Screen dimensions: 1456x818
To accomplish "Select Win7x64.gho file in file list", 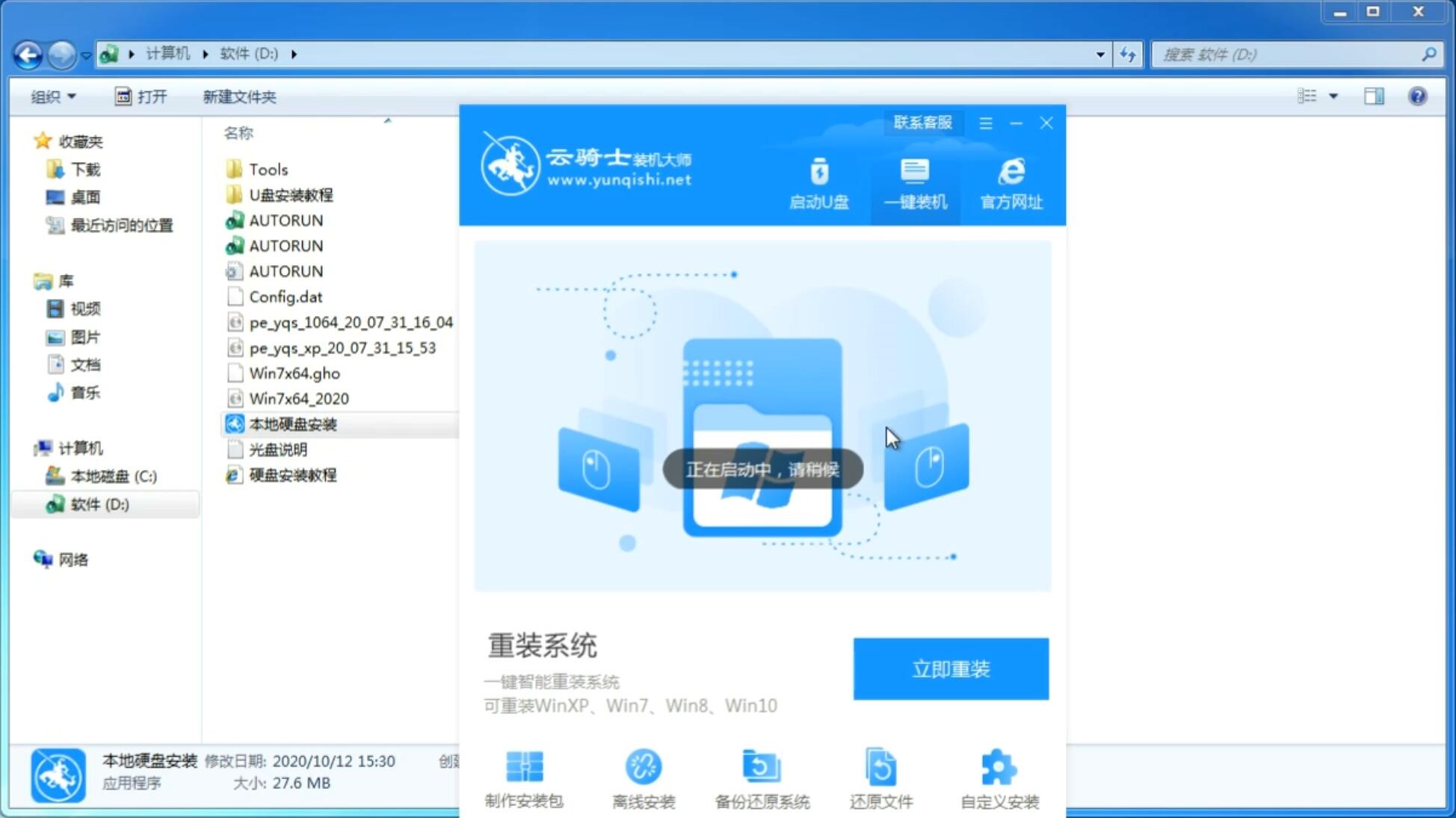I will (296, 373).
